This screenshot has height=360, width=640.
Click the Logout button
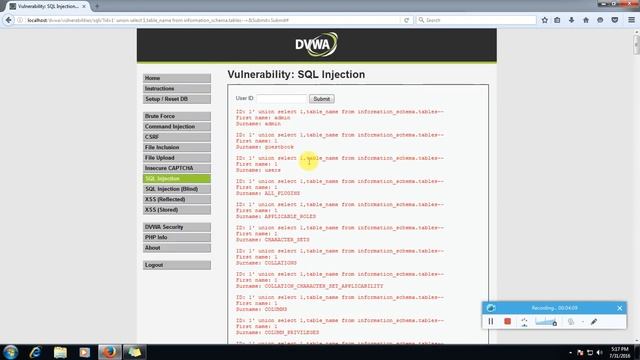click(177, 265)
